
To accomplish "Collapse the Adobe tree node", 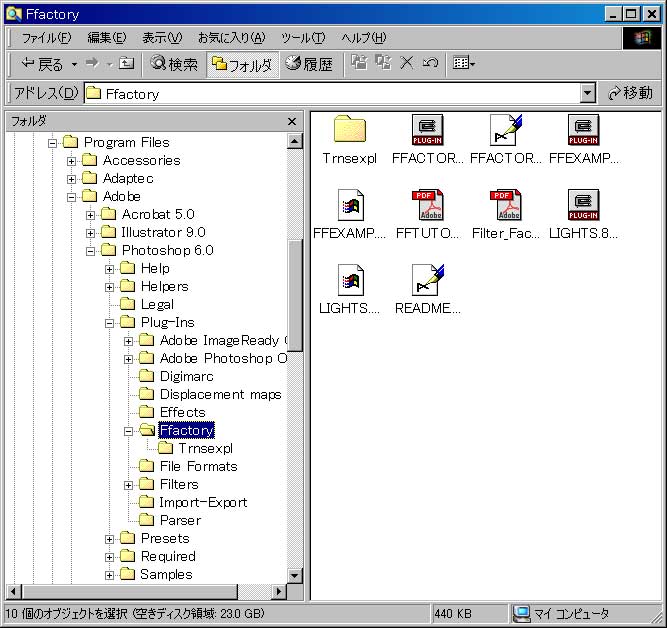I will (71, 197).
